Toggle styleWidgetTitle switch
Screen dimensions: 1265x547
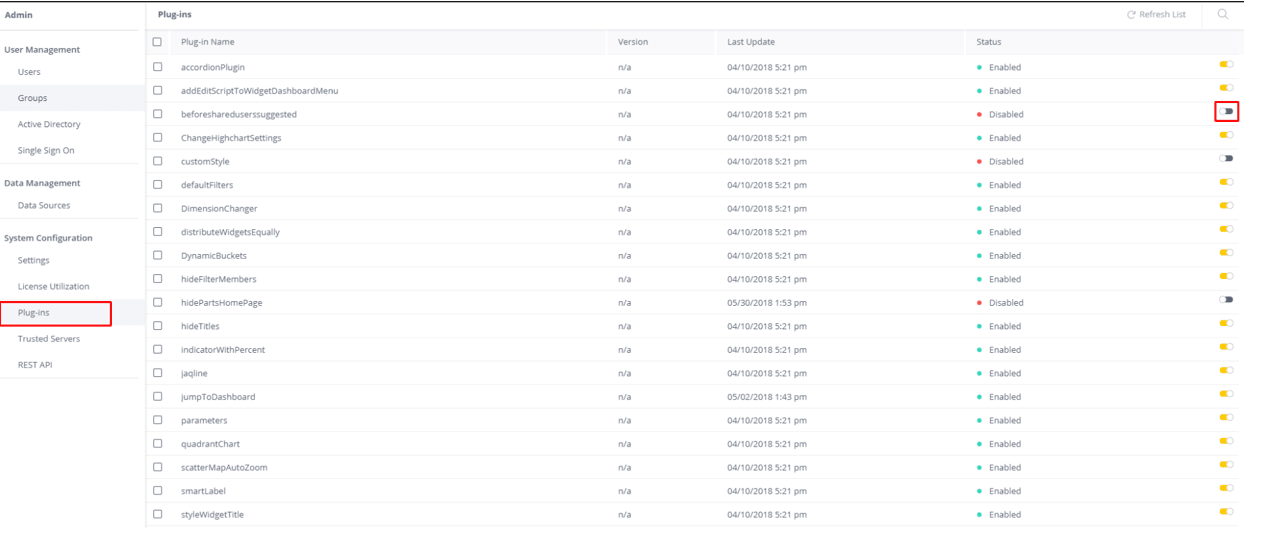click(x=1226, y=511)
